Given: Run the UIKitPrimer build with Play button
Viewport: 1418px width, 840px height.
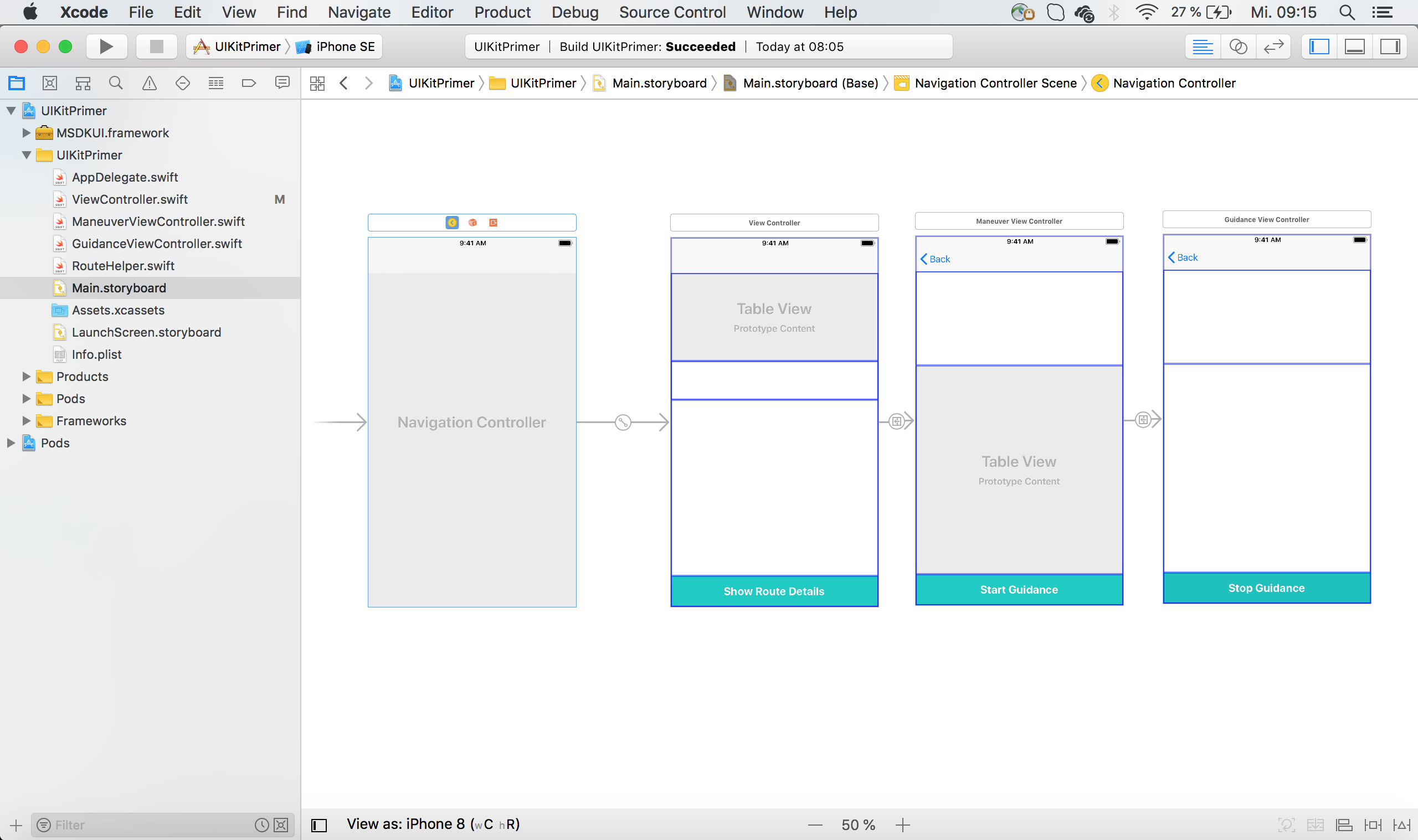Looking at the screenshot, I should (x=106, y=47).
